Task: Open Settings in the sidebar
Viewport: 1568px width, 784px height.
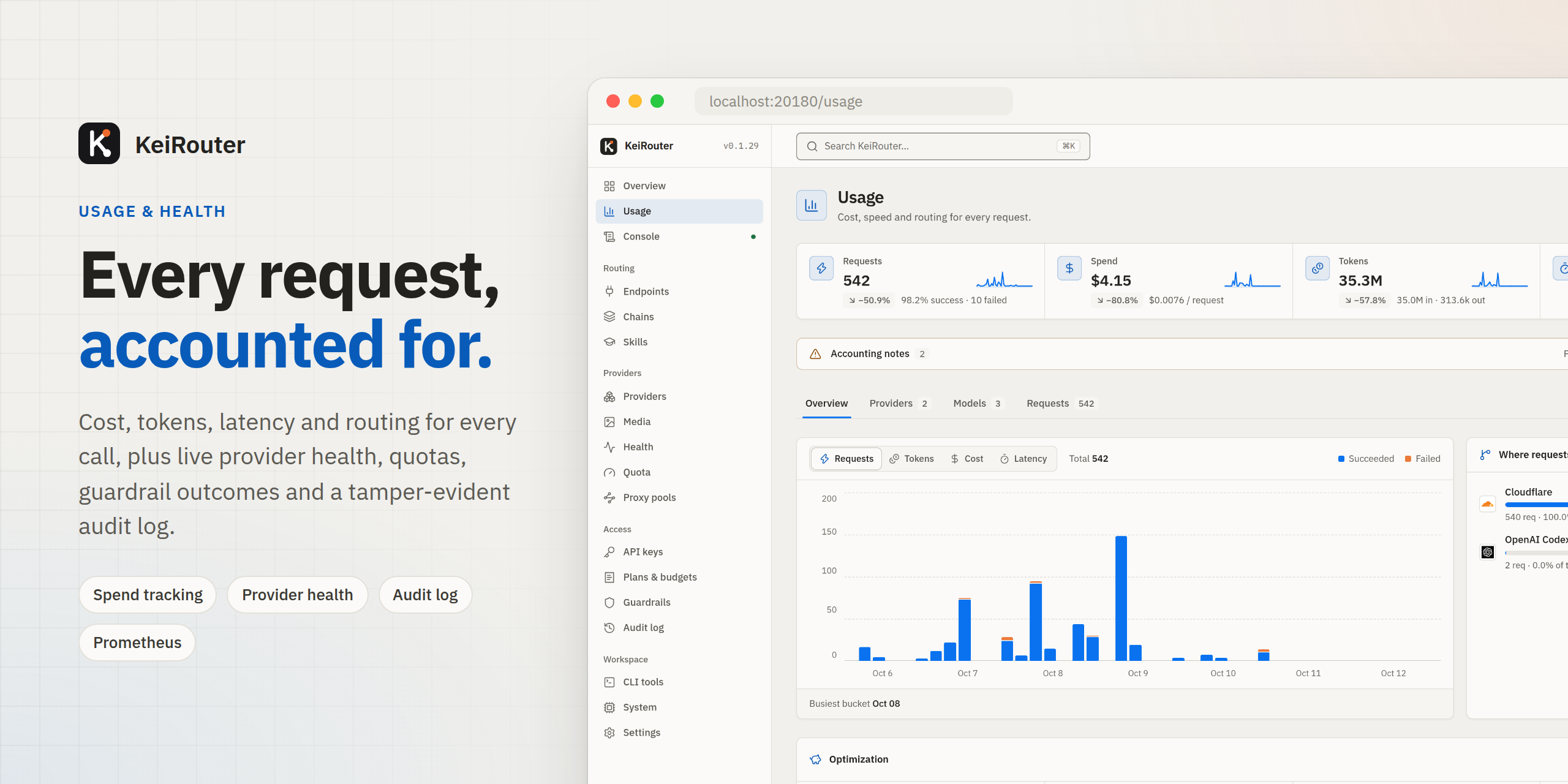Action: [x=679, y=733]
